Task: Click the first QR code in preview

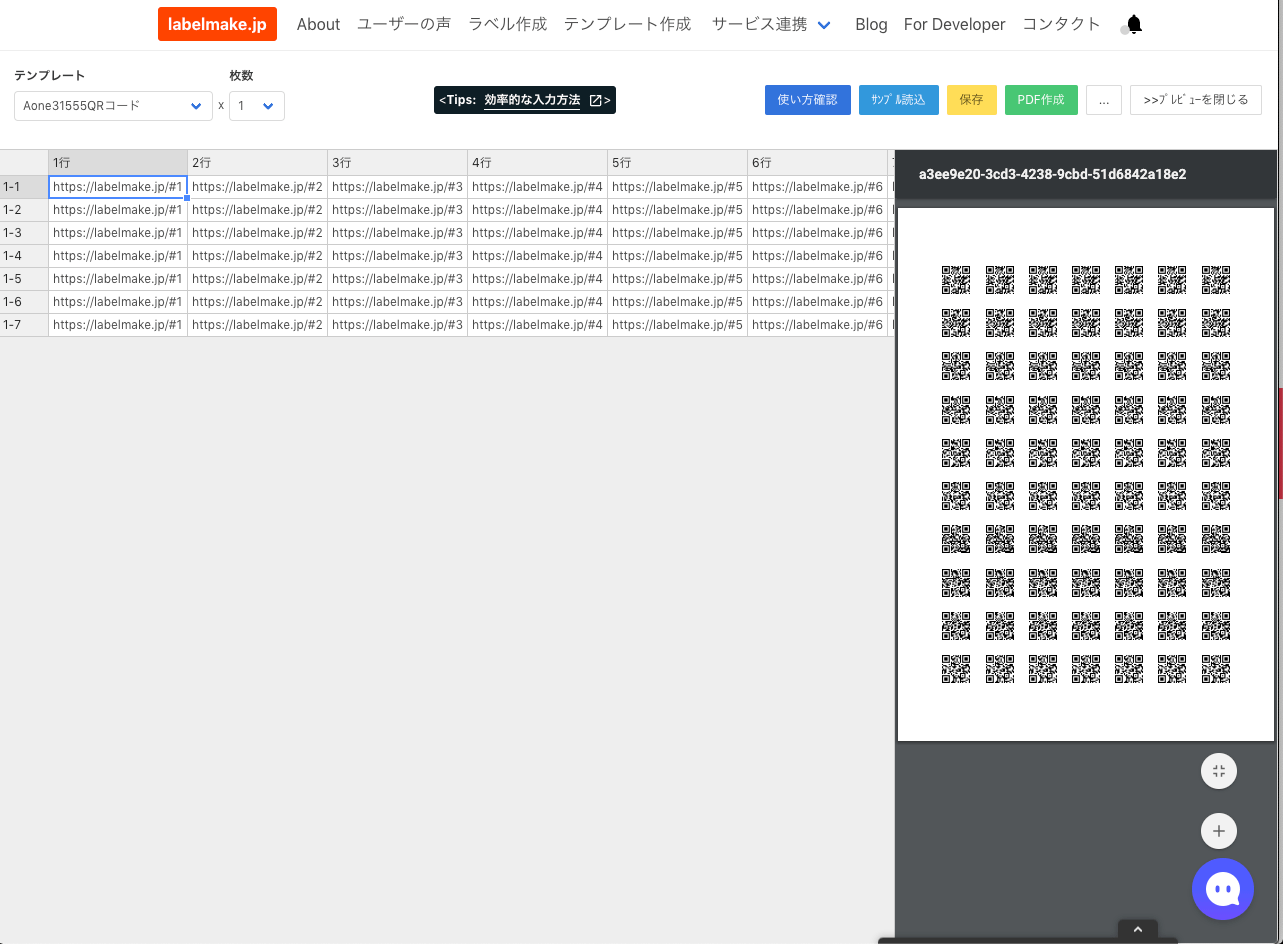Action: pyautogui.click(x=955, y=280)
